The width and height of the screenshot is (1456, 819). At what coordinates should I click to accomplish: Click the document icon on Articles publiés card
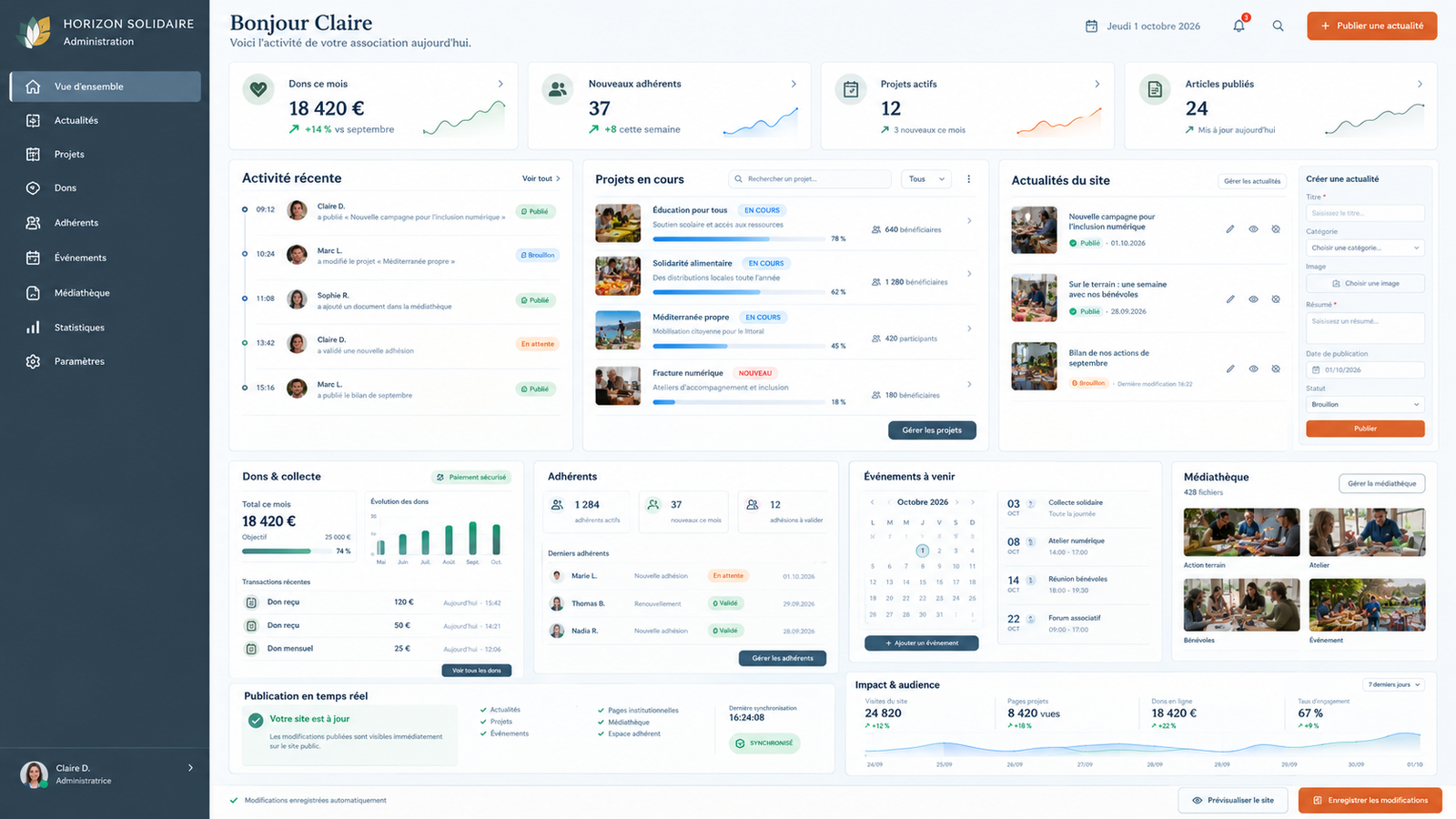1155,89
